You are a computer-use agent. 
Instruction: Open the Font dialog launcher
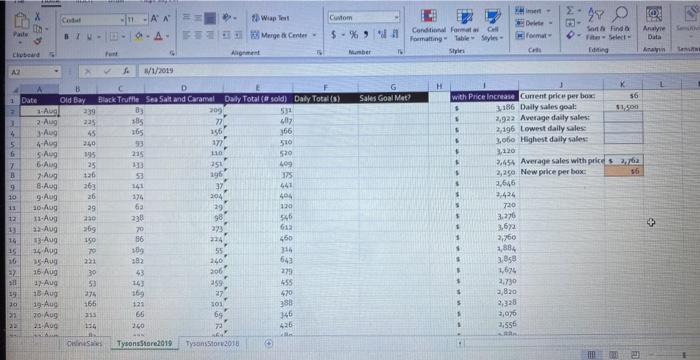coord(172,53)
